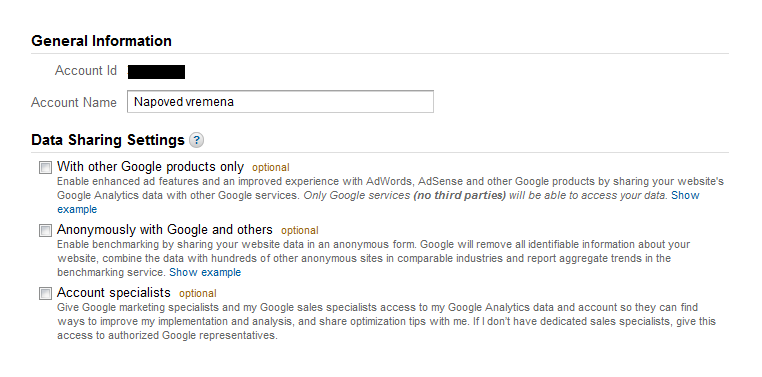
Task: Enable sharing with other Google products only
Action: pos(45,168)
